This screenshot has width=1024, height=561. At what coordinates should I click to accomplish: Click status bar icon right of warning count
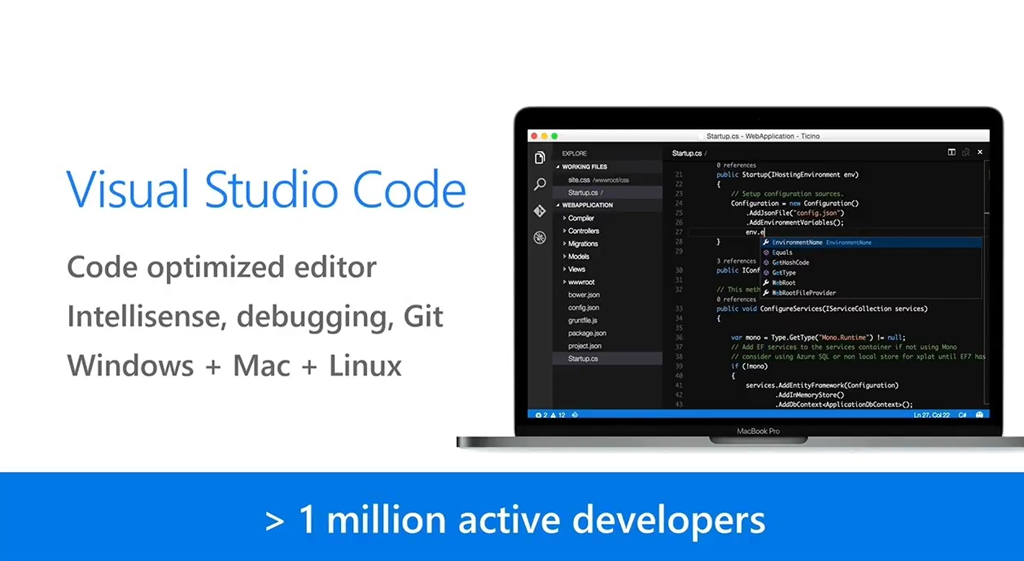tap(575, 415)
